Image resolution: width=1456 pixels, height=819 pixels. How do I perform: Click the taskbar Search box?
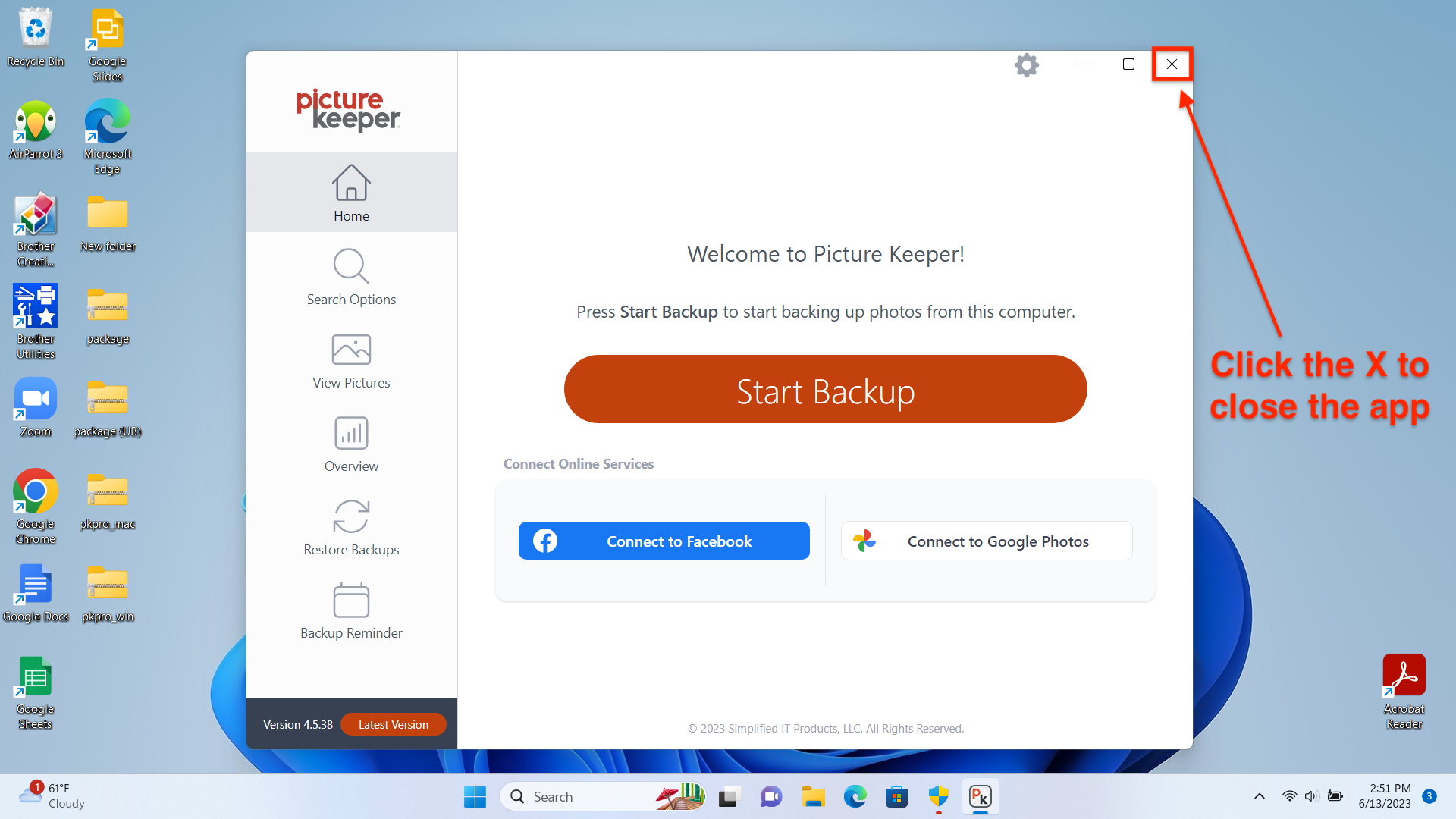tap(603, 796)
